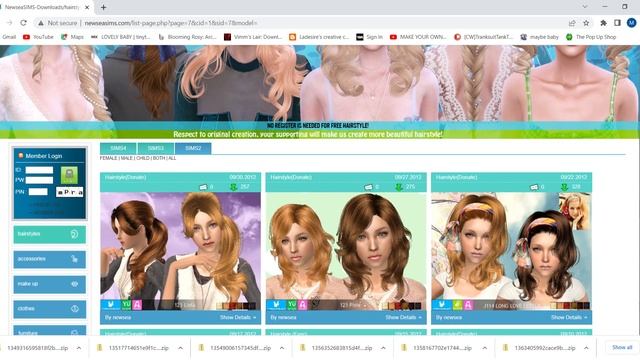Select the SIMS2 tab
This screenshot has height=360, width=640.
click(193, 148)
